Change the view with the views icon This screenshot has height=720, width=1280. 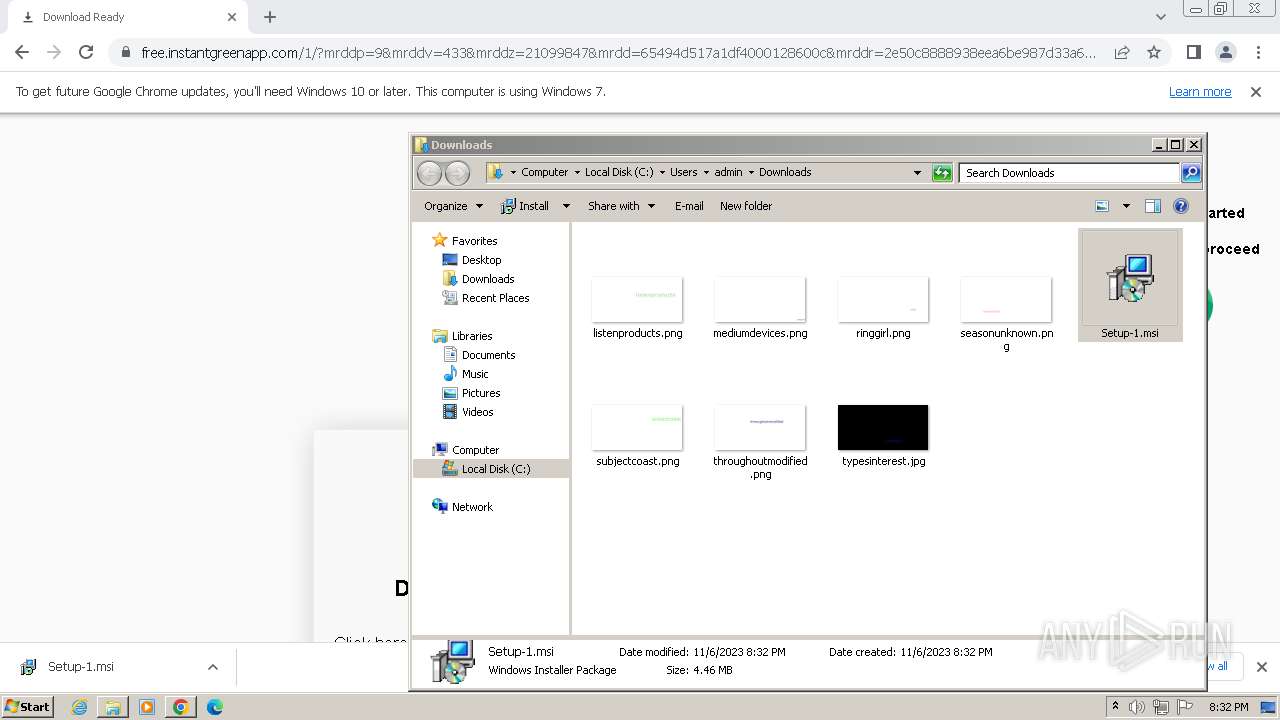pos(1102,206)
